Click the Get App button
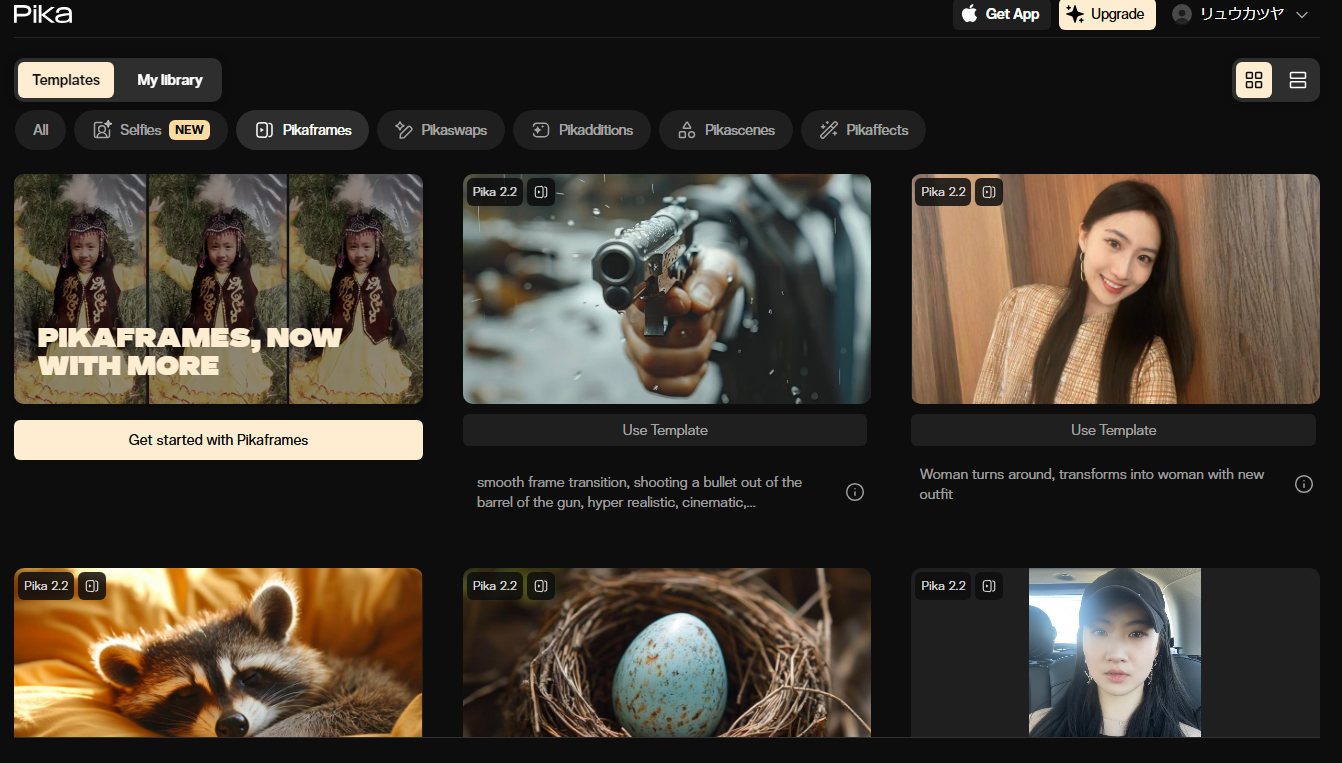Screen dimensions: 1342x763 pos(1001,14)
